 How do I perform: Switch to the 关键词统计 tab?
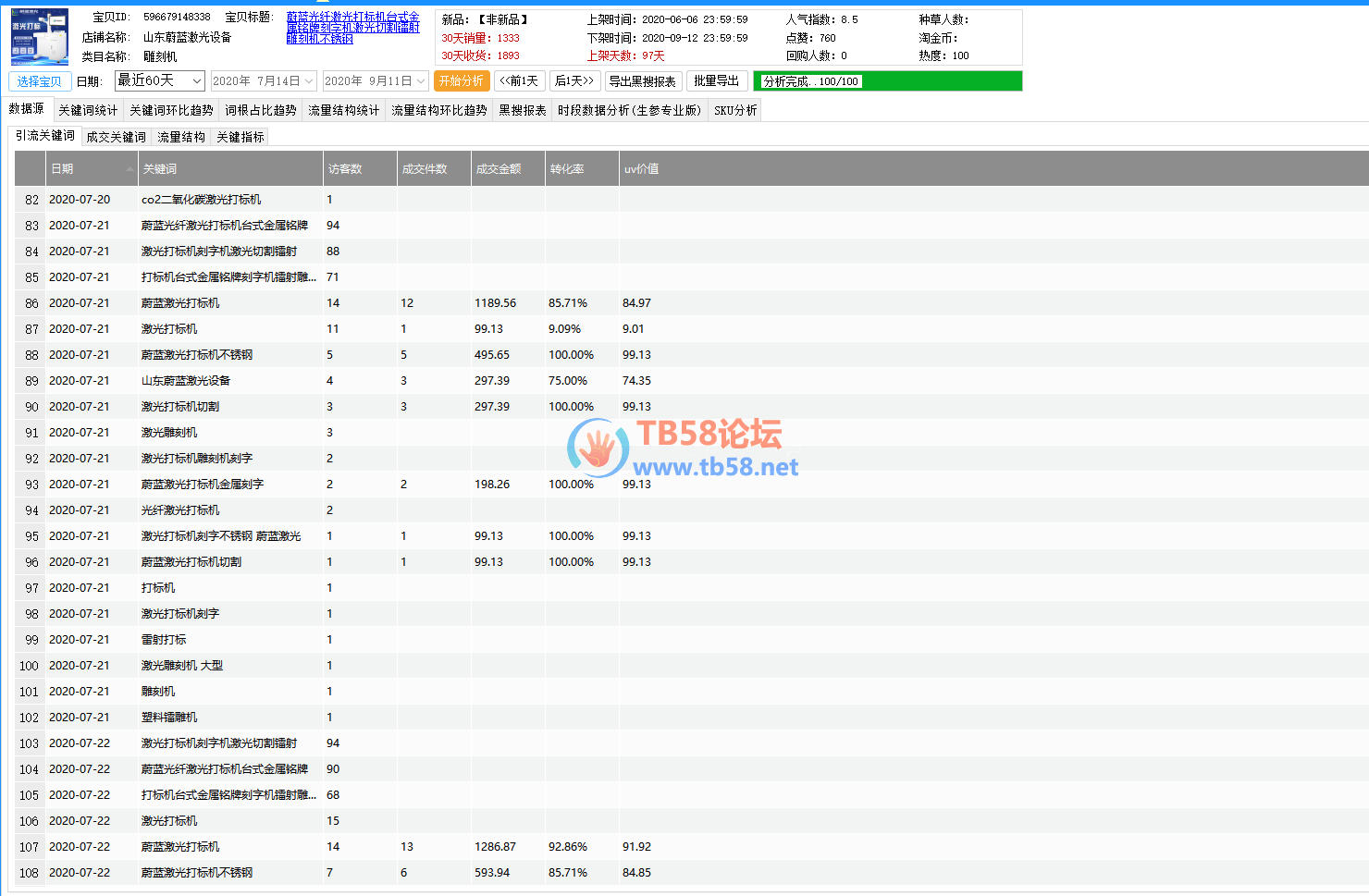click(88, 110)
